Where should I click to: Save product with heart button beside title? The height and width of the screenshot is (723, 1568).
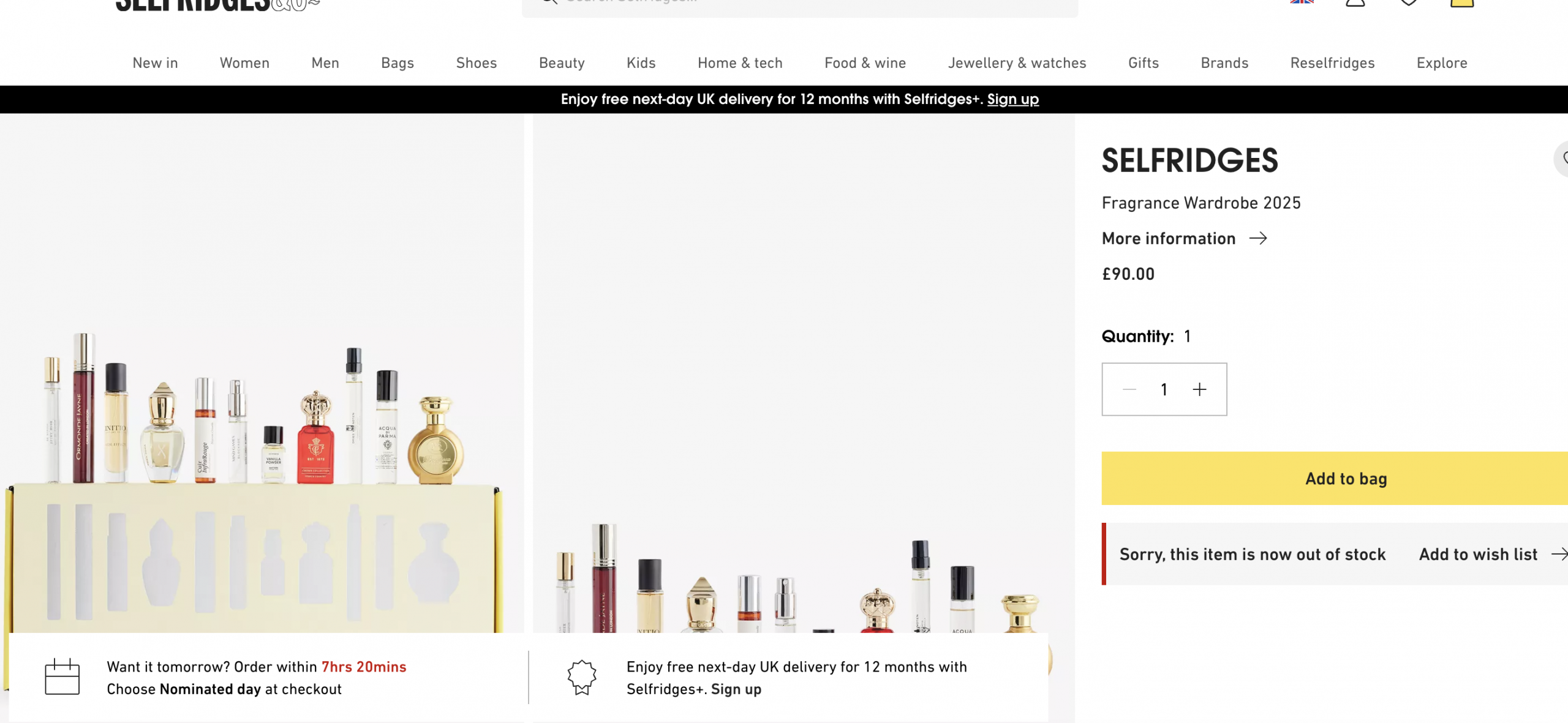pos(1563,159)
